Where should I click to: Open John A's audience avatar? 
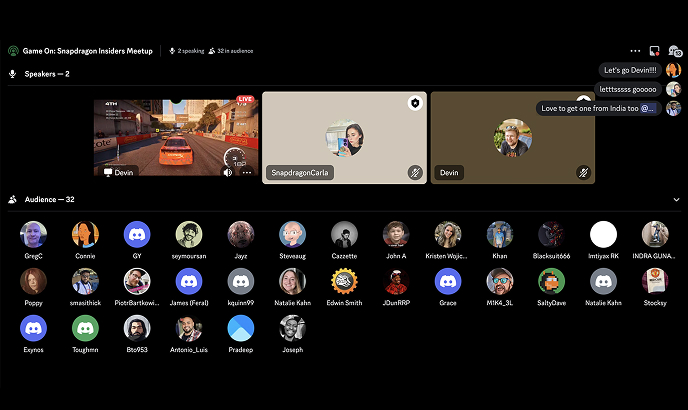pyautogui.click(x=396, y=234)
